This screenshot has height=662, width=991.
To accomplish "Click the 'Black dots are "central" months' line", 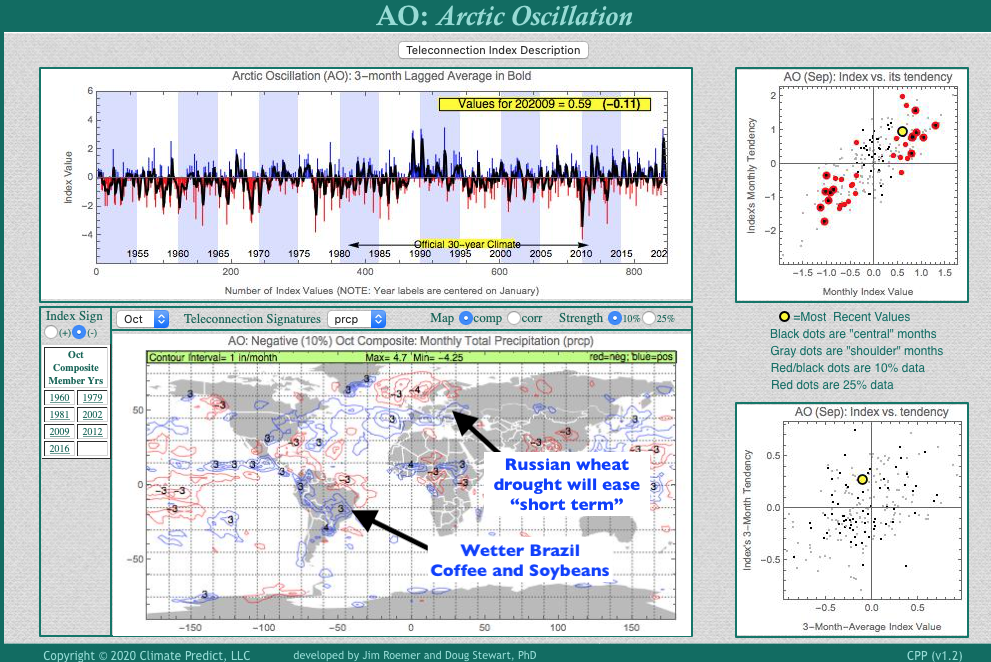I will (x=853, y=334).
